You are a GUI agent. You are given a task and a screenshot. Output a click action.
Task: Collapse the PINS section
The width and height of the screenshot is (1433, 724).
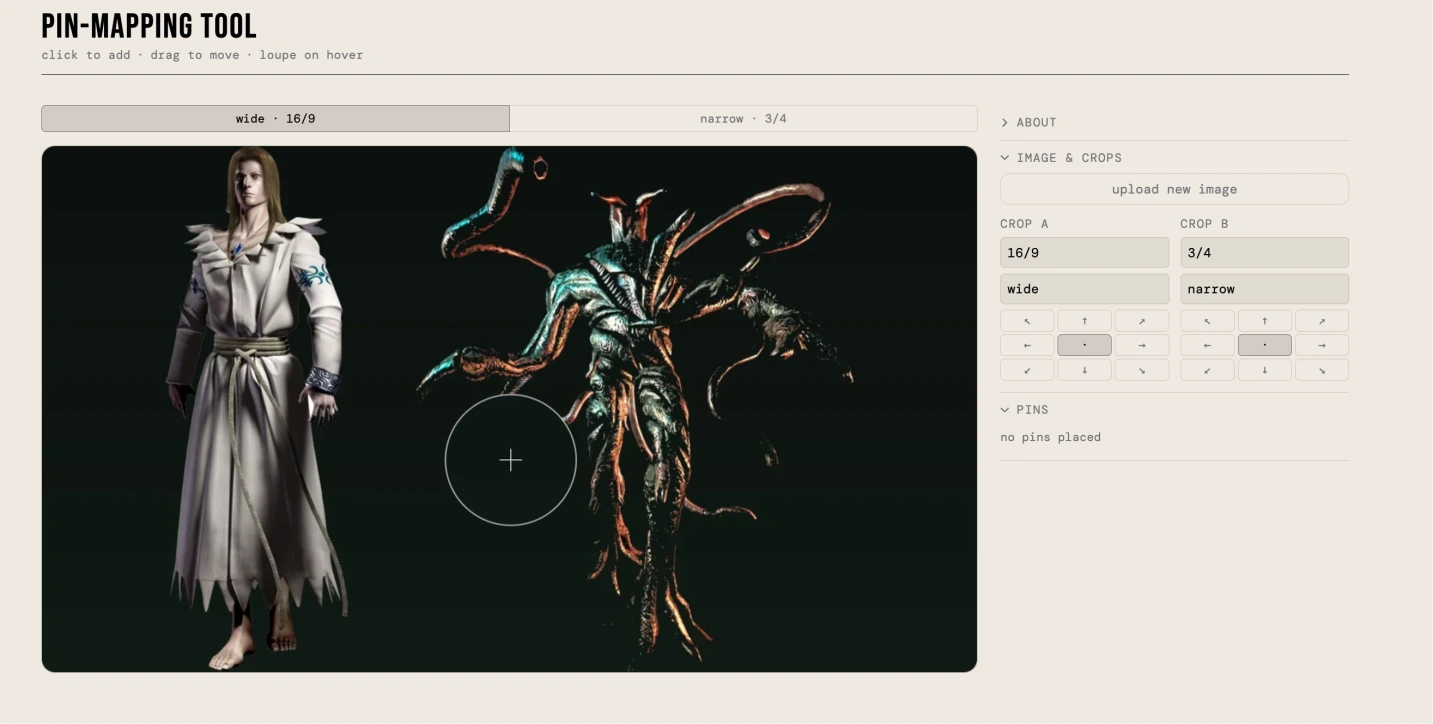click(1174, 410)
